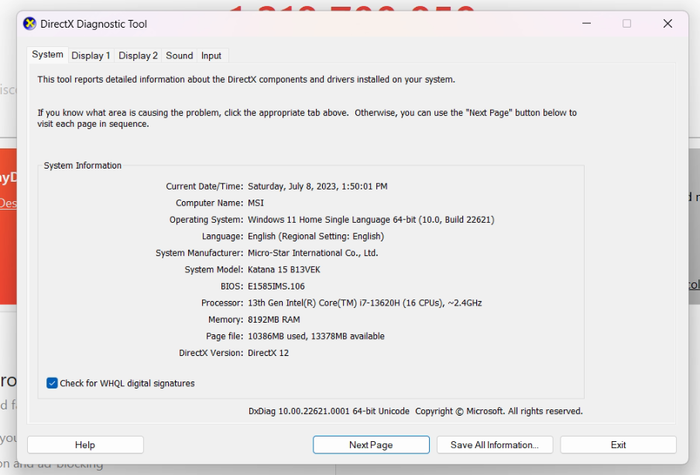Close the DirectX Diagnostic Tool window

[x=667, y=24]
